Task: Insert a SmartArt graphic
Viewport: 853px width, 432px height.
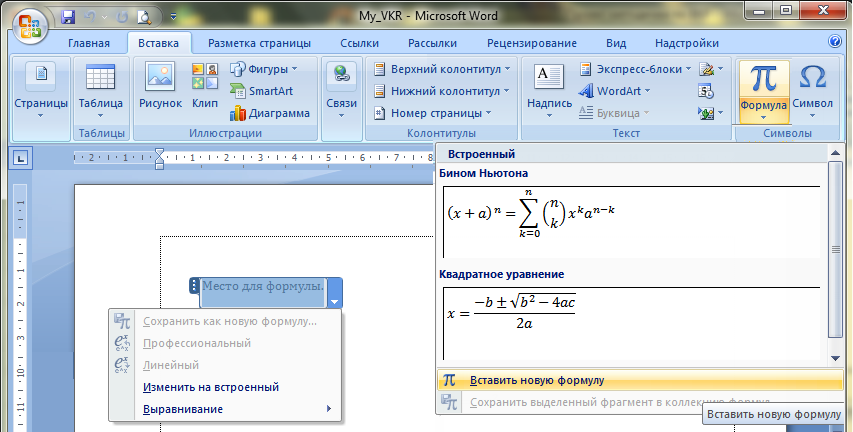Action: click(262, 91)
